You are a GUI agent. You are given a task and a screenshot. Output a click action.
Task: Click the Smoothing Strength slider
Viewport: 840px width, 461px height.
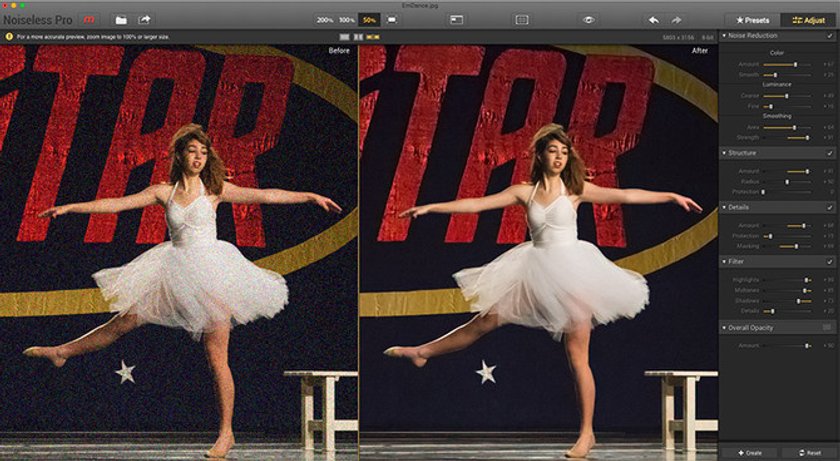[786, 138]
